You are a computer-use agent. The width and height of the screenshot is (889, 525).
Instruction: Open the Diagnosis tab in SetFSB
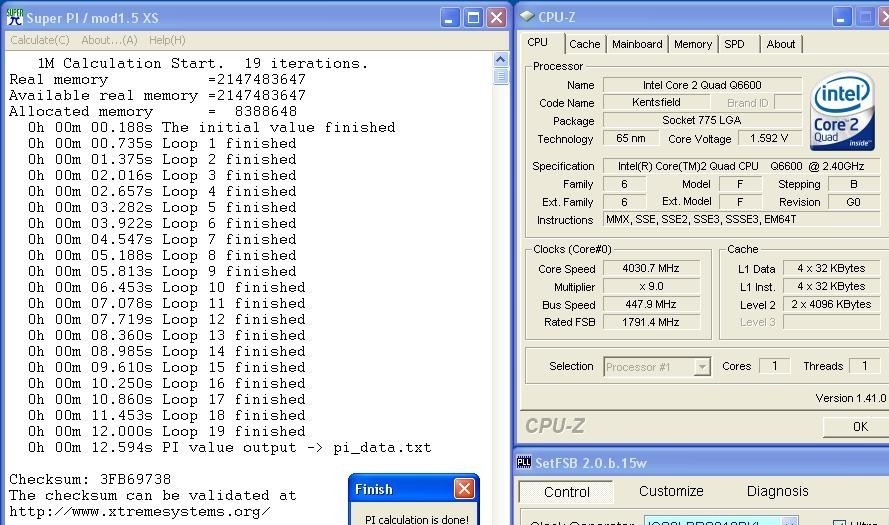tap(777, 491)
